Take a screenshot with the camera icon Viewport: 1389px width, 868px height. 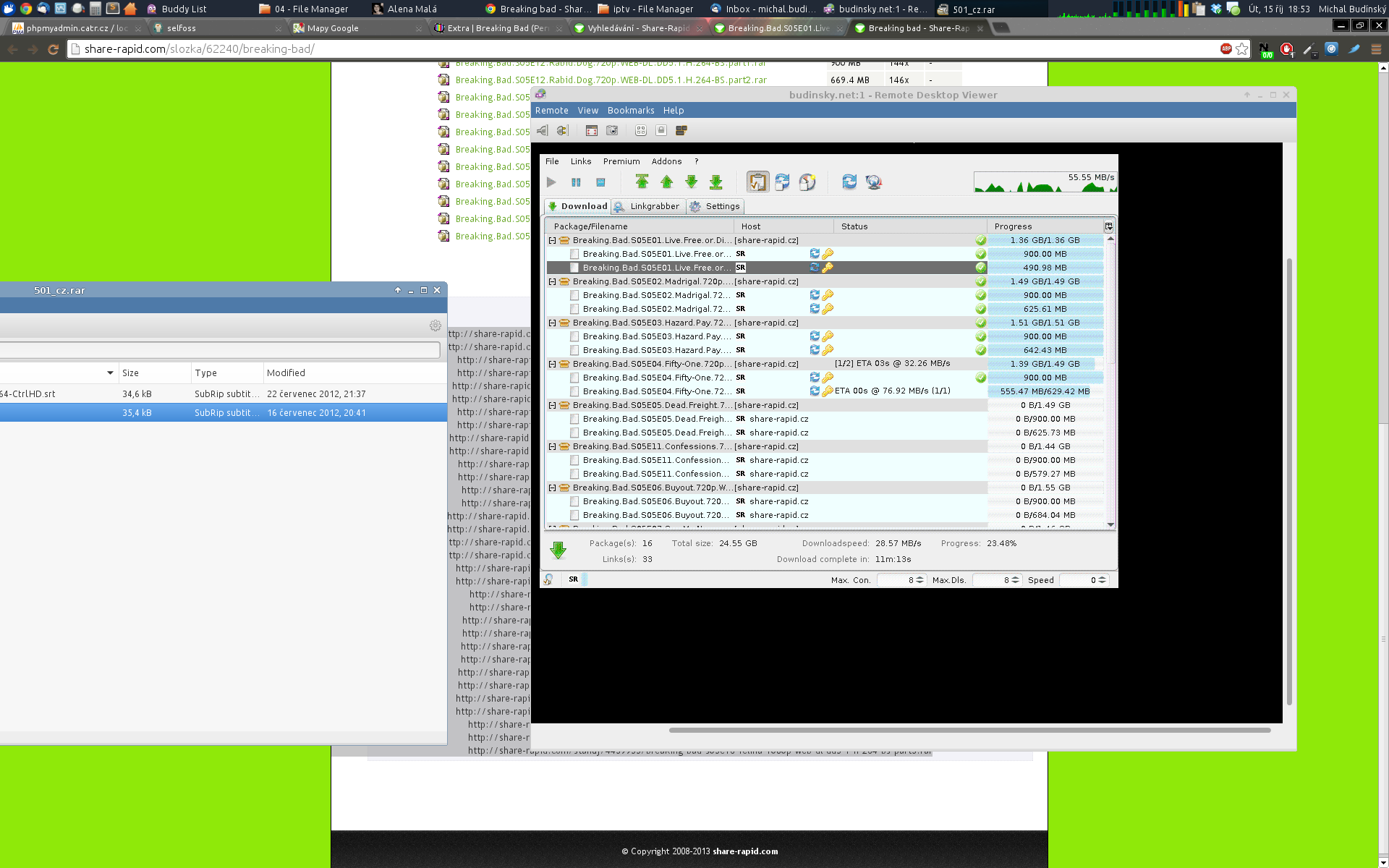[x=612, y=131]
